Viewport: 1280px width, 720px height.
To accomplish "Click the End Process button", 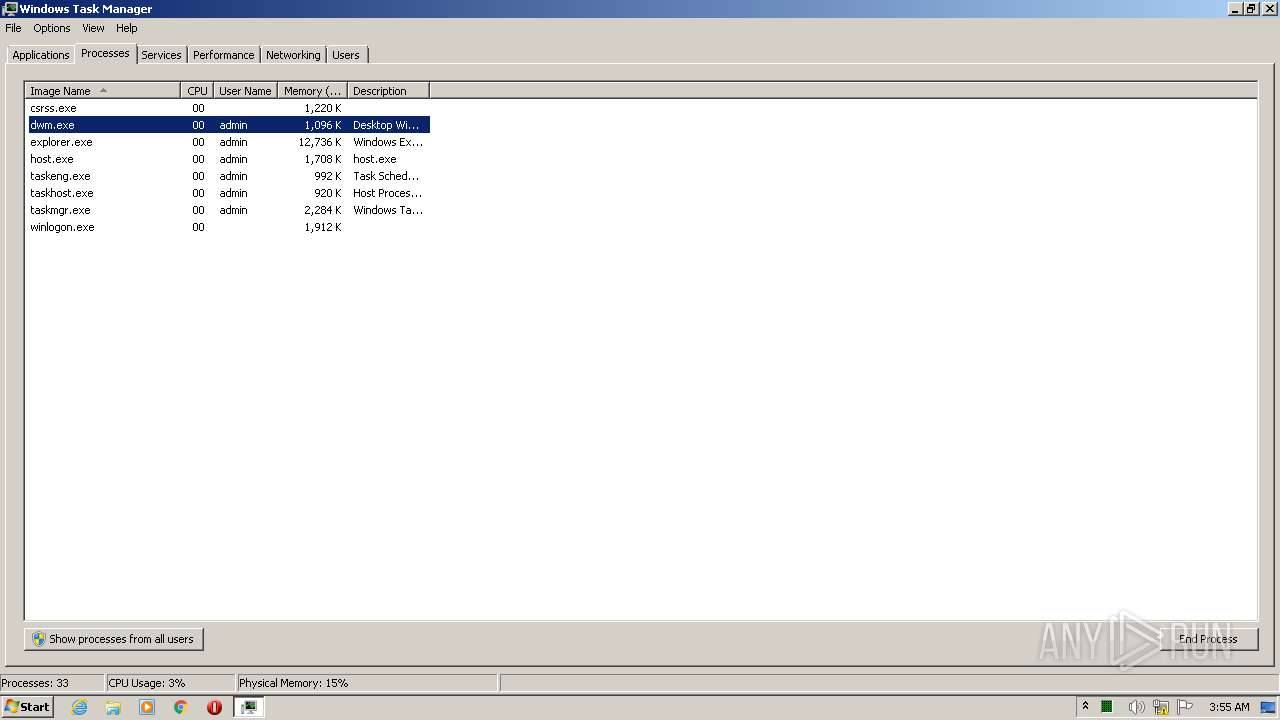I will (1208, 639).
